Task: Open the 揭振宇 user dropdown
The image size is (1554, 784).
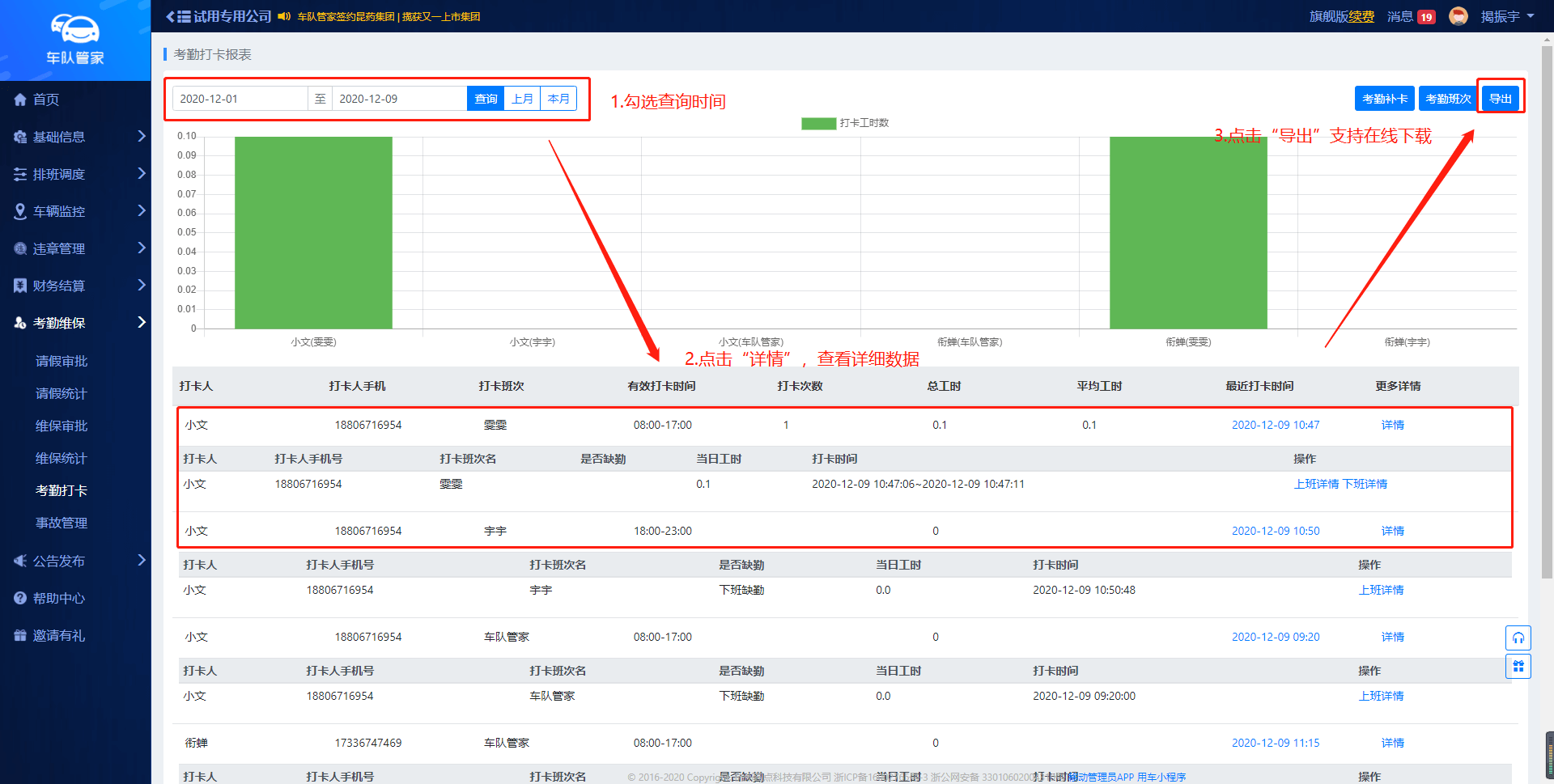Action: pyautogui.click(x=1507, y=16)
